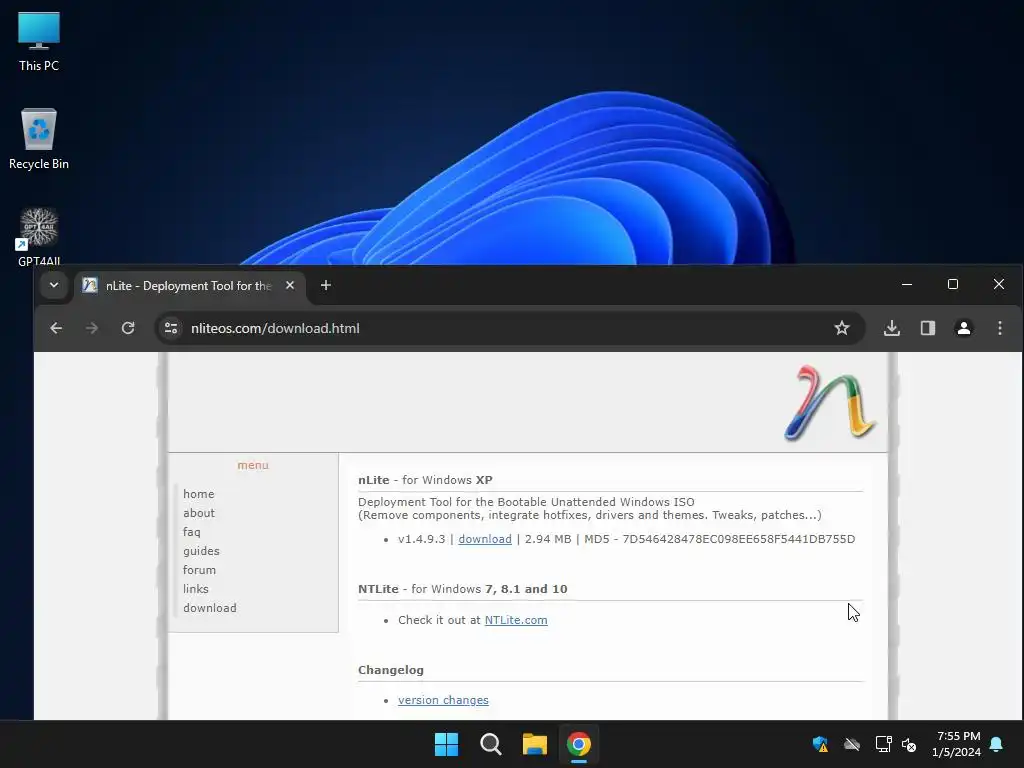This screenshot has width=1024, height=768.
Task: Open a new tab with the plus button
Action: point(326,285)
